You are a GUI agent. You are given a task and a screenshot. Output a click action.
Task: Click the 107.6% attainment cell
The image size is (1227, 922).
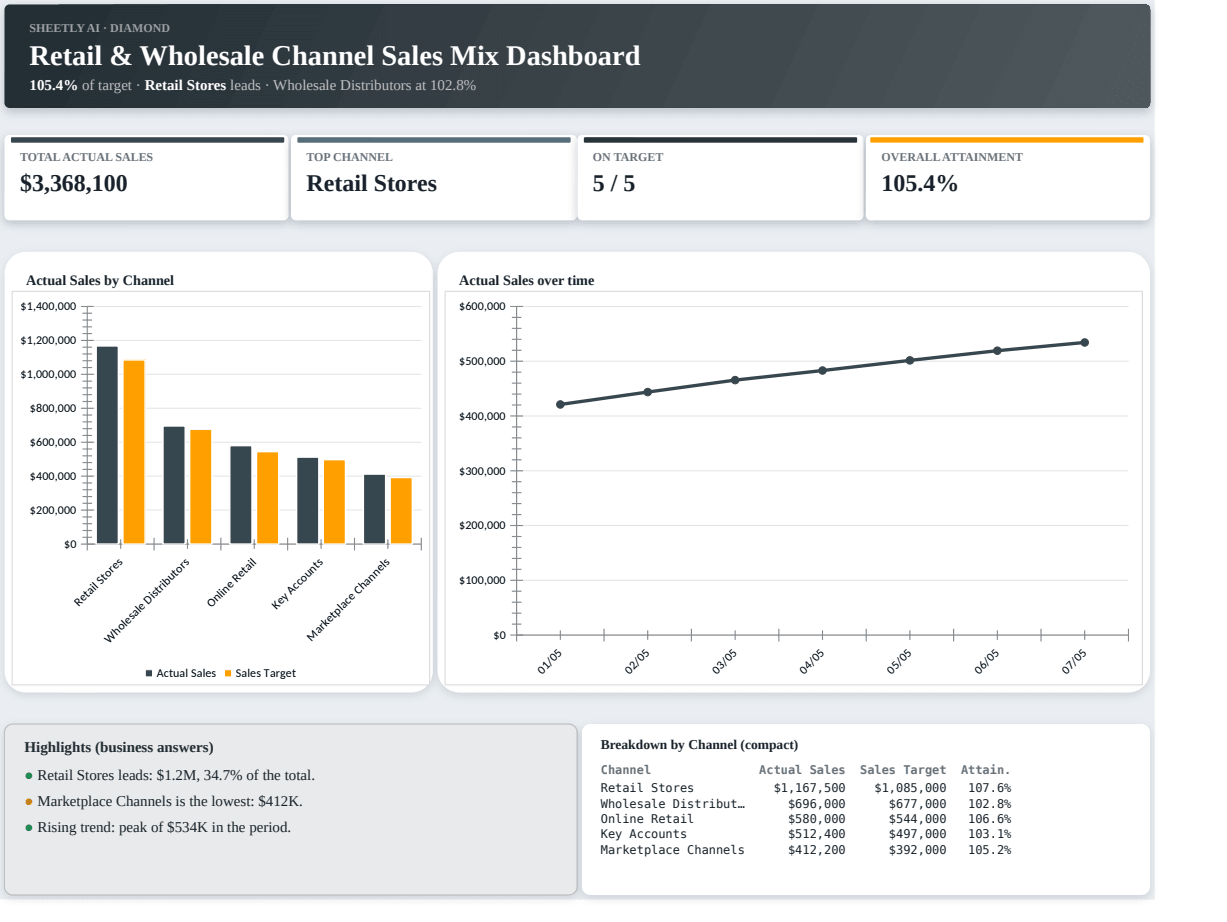(x=990, y=788)
